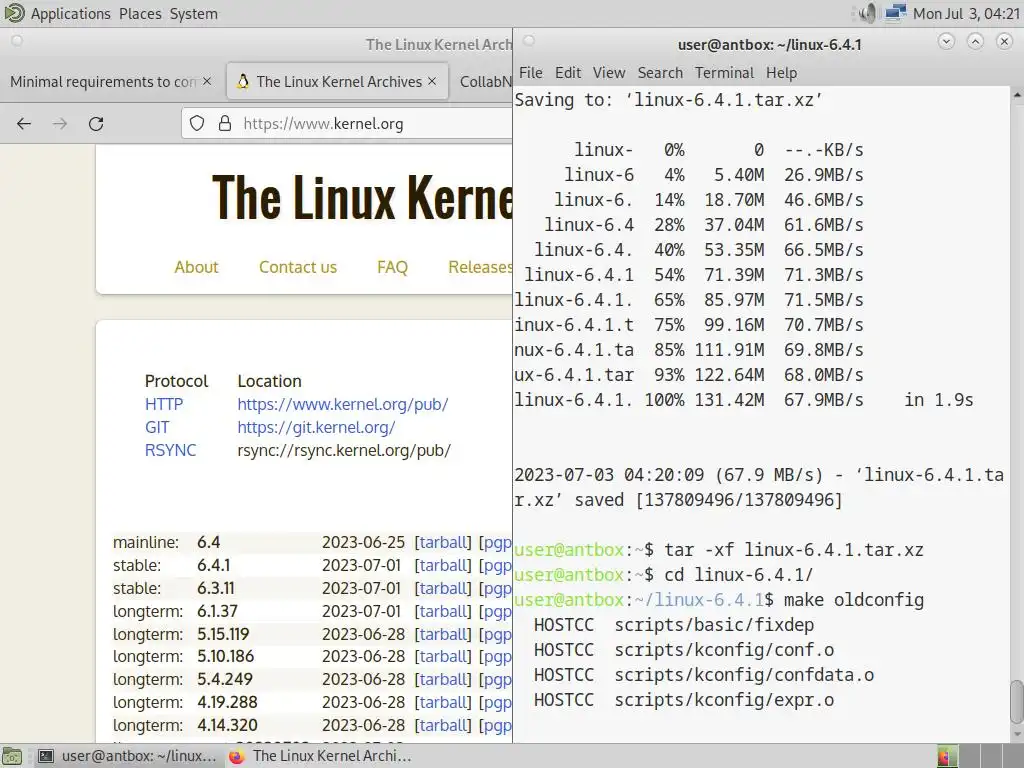Click the clock showing Mon Jul 3, 04:21

[x=966, y=13]
